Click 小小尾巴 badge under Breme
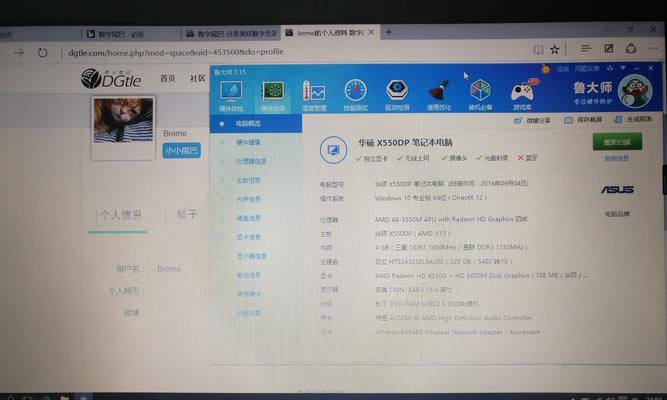667x400 pixels. coord(182,151)
